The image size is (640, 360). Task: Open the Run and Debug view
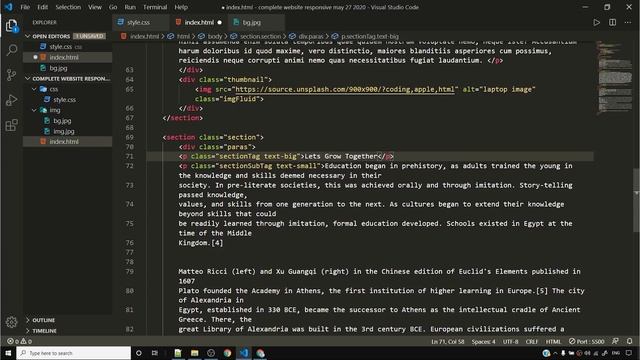[11, 100]
